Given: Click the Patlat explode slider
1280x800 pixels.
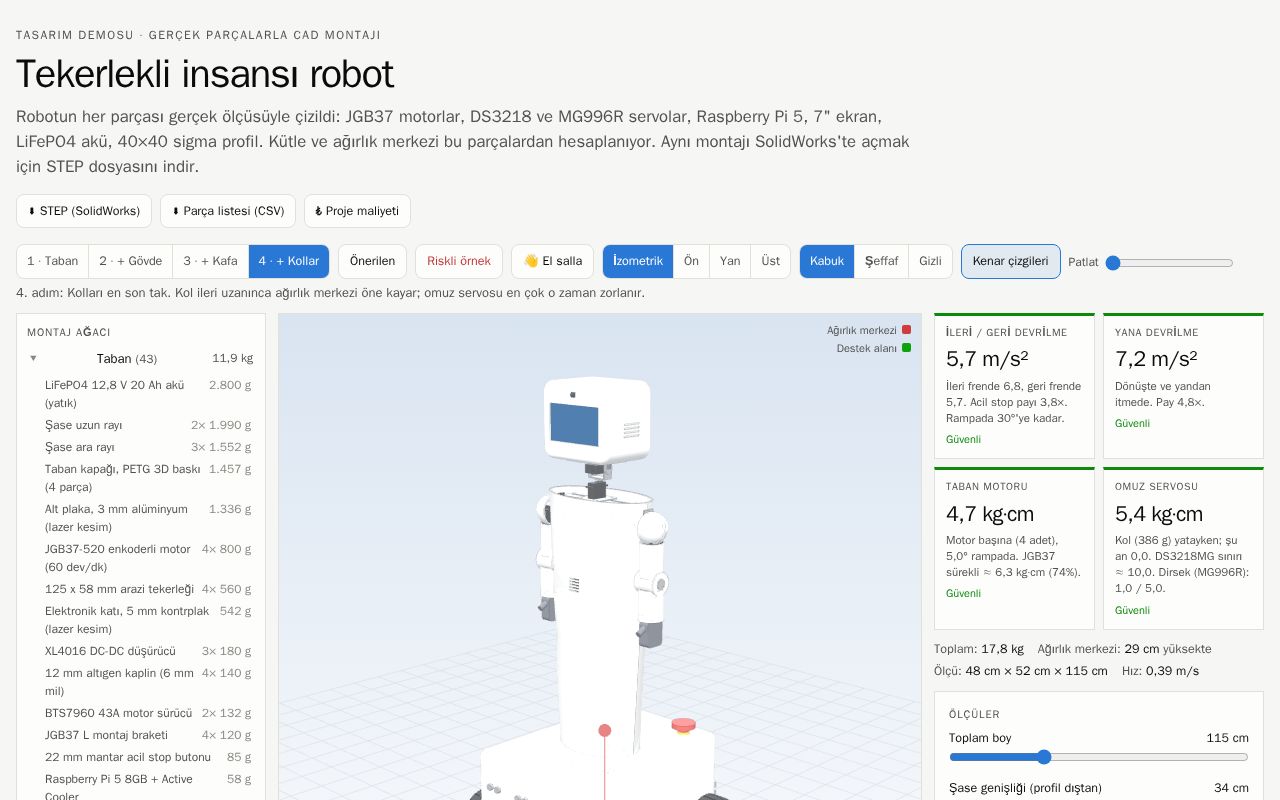Looking at the screenshot, I should pos(1169,263).
